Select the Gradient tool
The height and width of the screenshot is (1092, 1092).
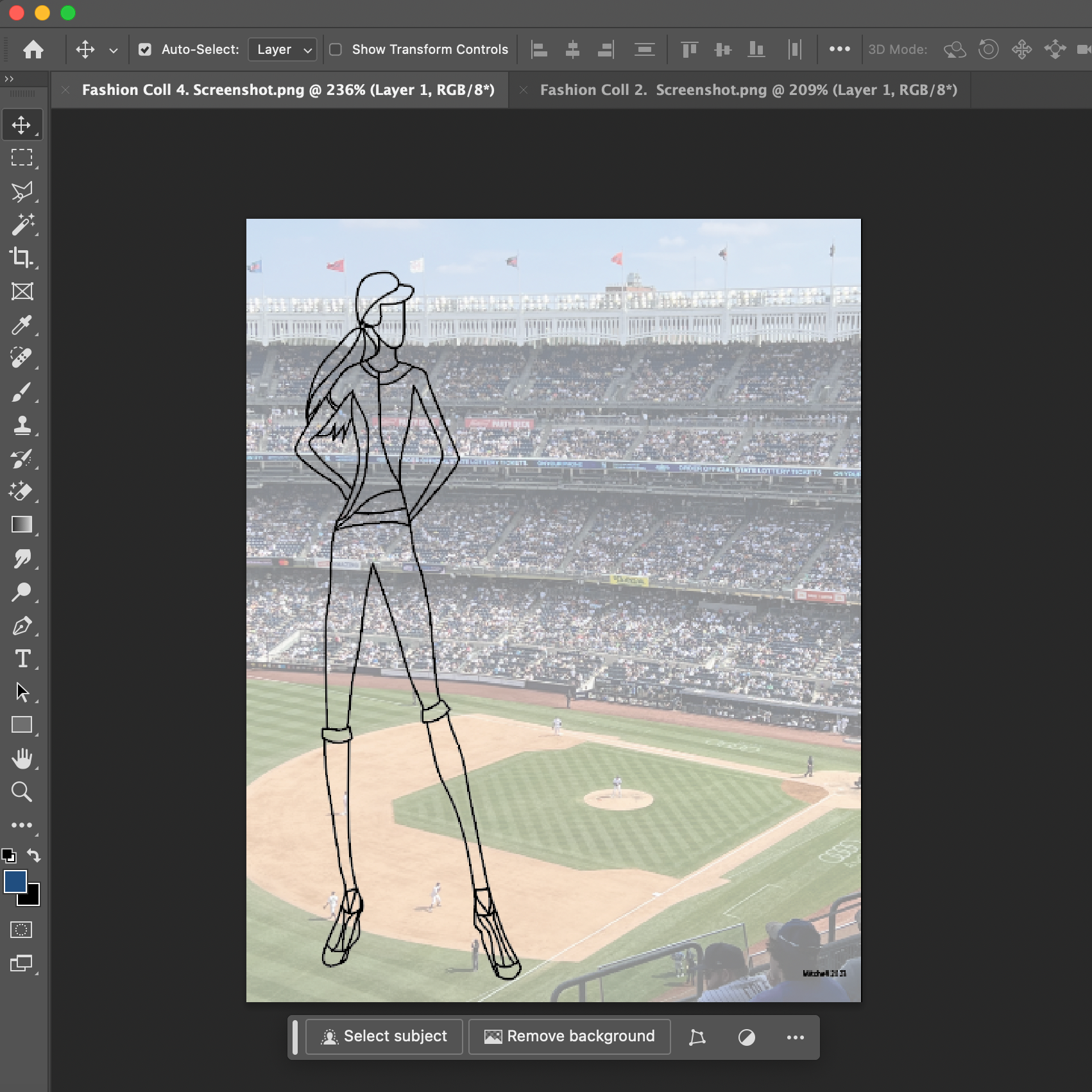coord(21,525)
